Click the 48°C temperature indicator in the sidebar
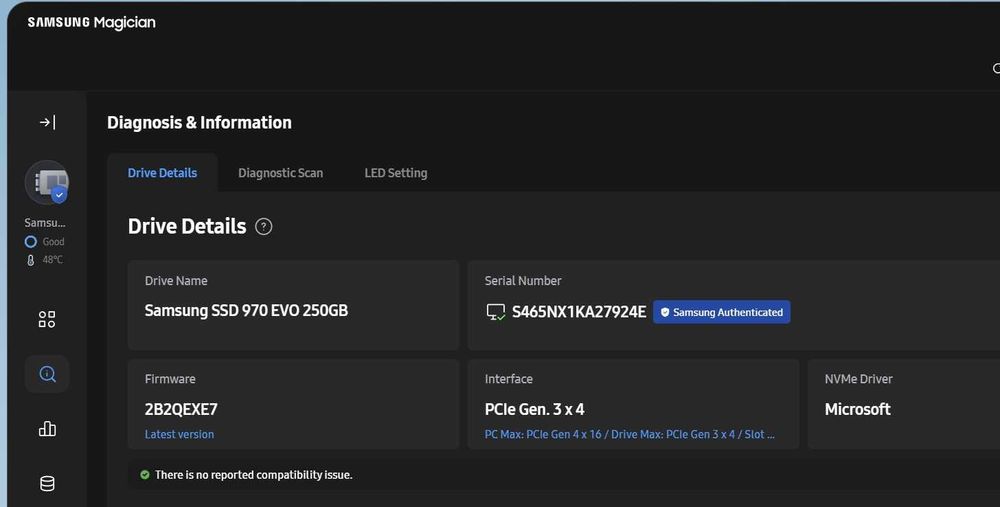This screenshot has height=507, width=1000. pyautogui.click(x=45, y=260)
